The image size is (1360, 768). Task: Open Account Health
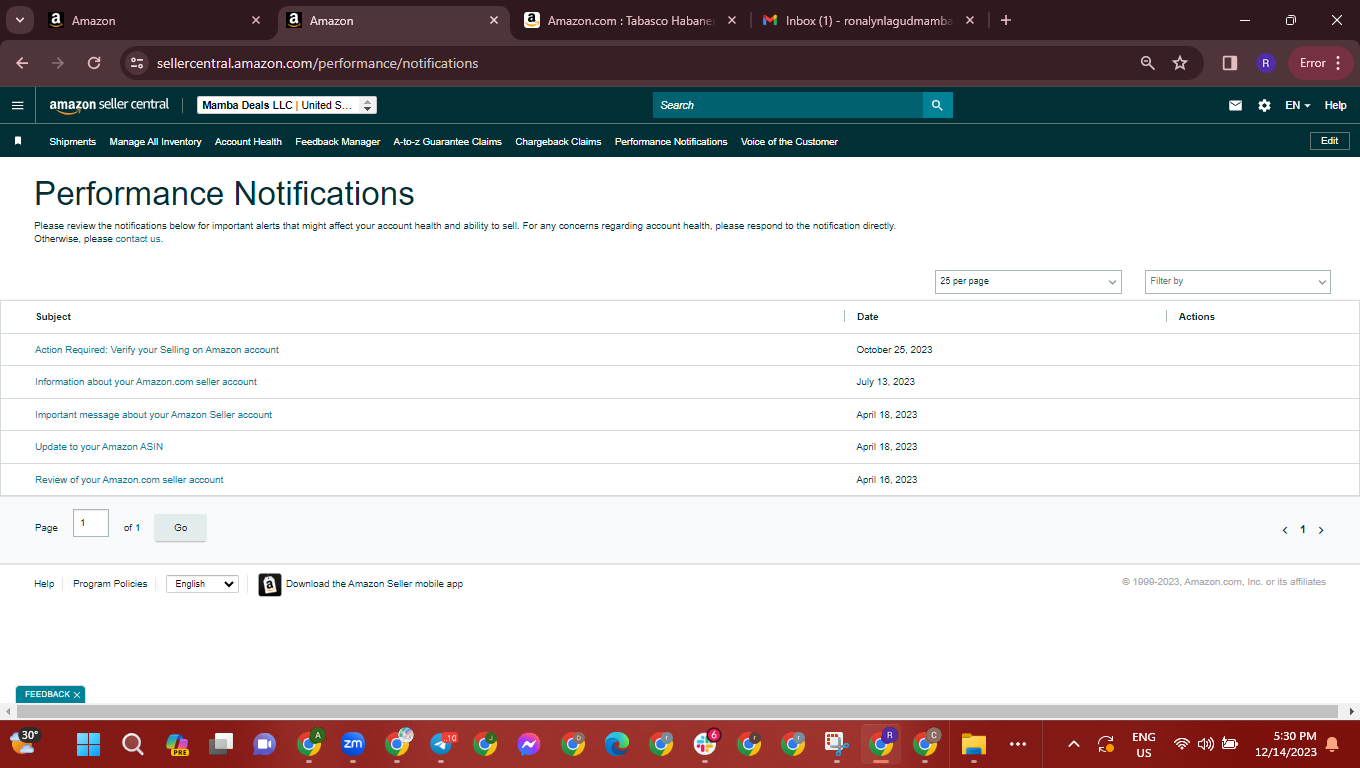click(248, 142)
